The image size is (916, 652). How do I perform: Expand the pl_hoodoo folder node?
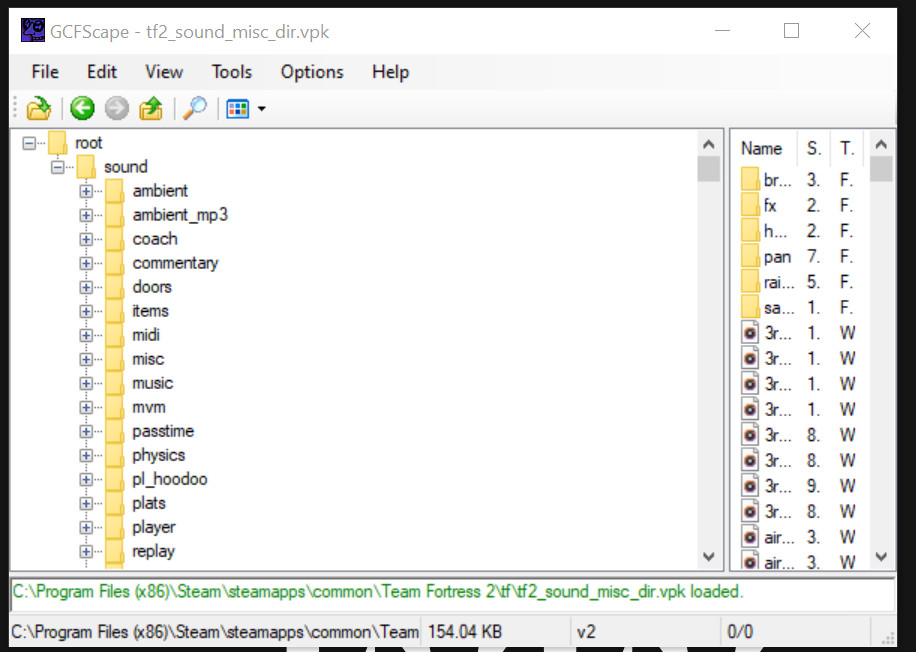tap(86, 479)
